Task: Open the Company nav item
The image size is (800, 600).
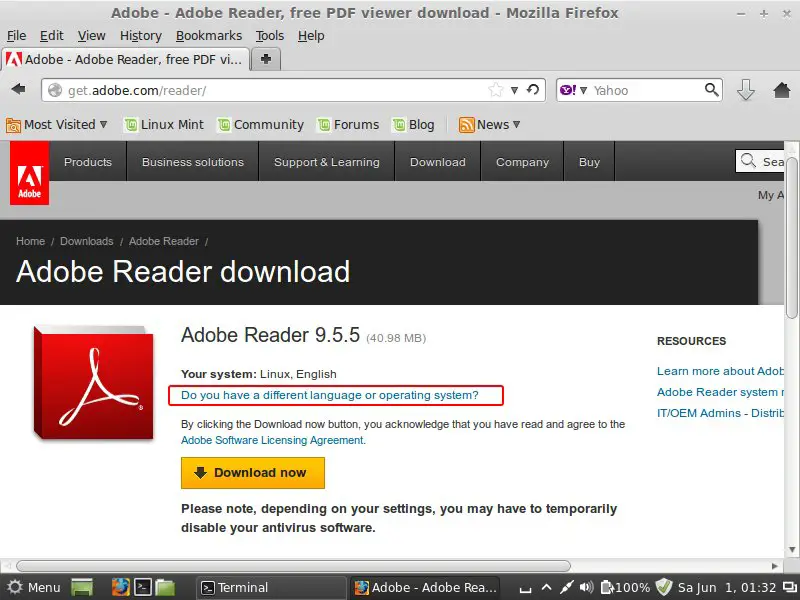Action: (522, 162)
